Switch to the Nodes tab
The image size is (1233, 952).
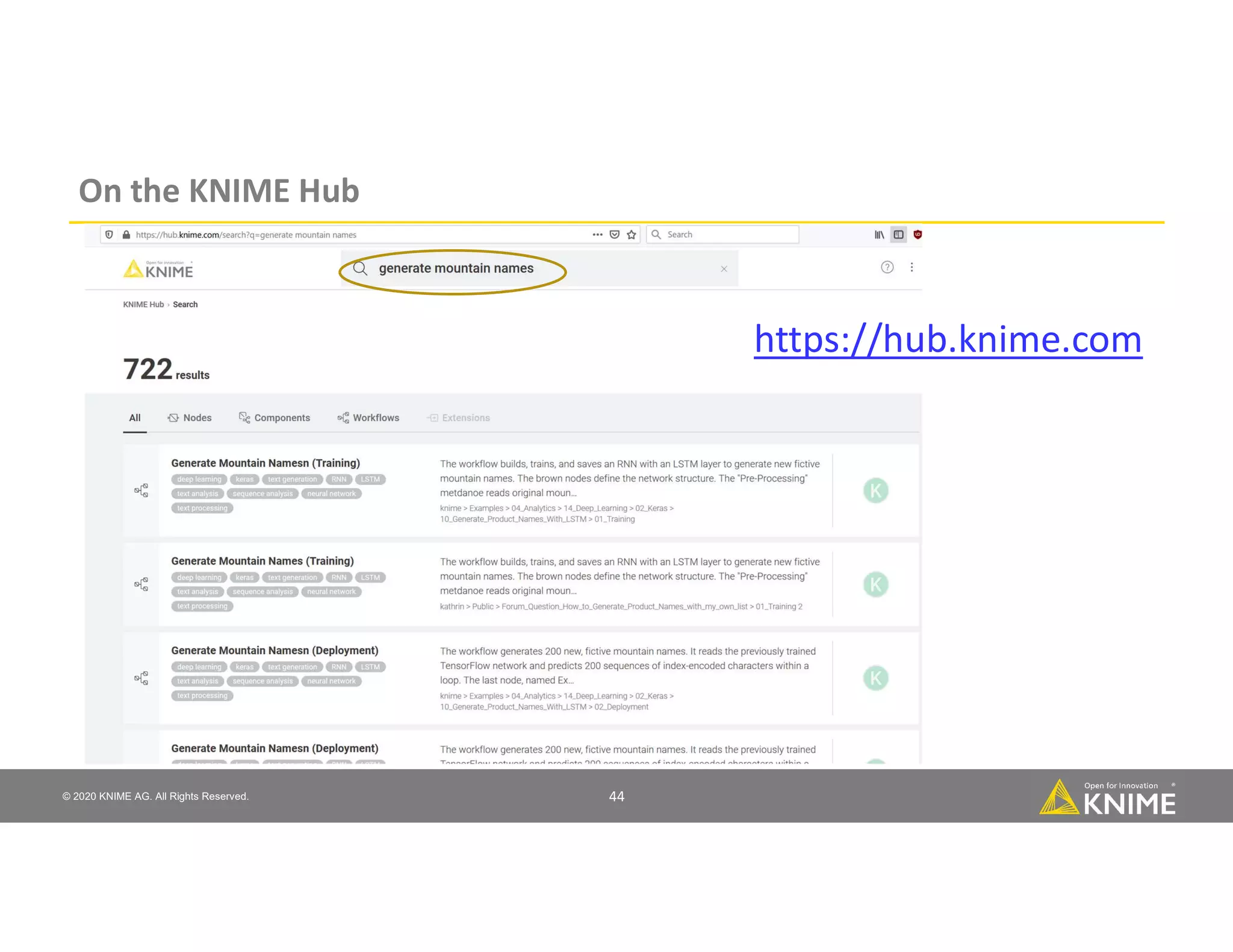(x=190, y=418)
